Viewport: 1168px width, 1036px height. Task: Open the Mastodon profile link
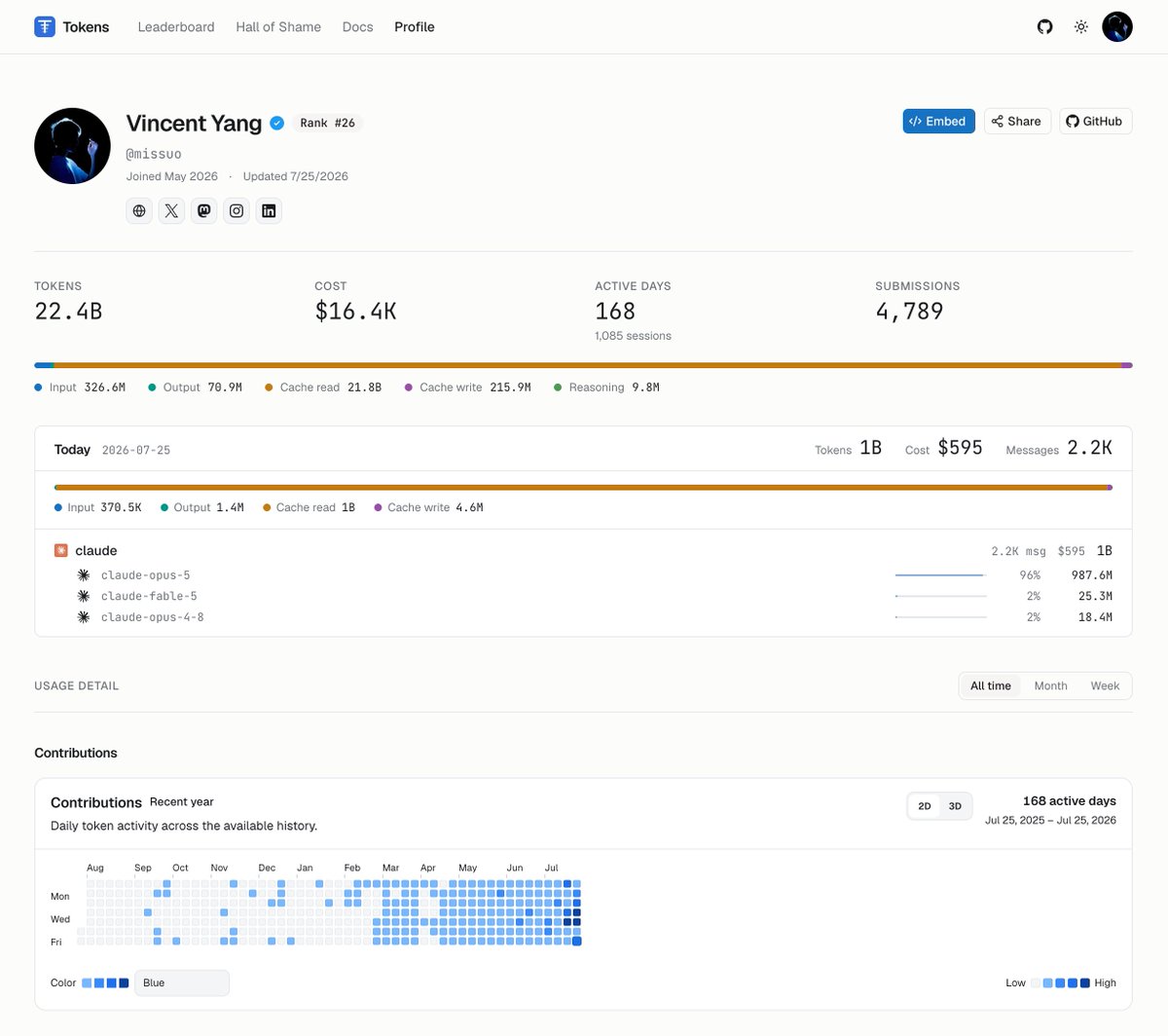click(203, 210)
